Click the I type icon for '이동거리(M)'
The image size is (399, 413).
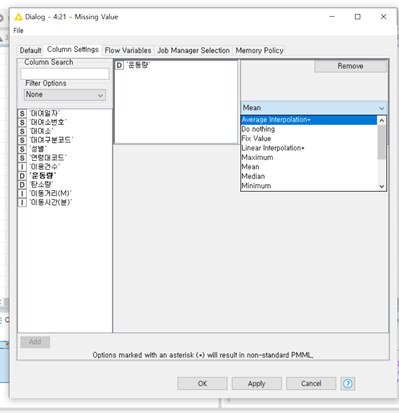pyautogui.click(x=22, y=194)
